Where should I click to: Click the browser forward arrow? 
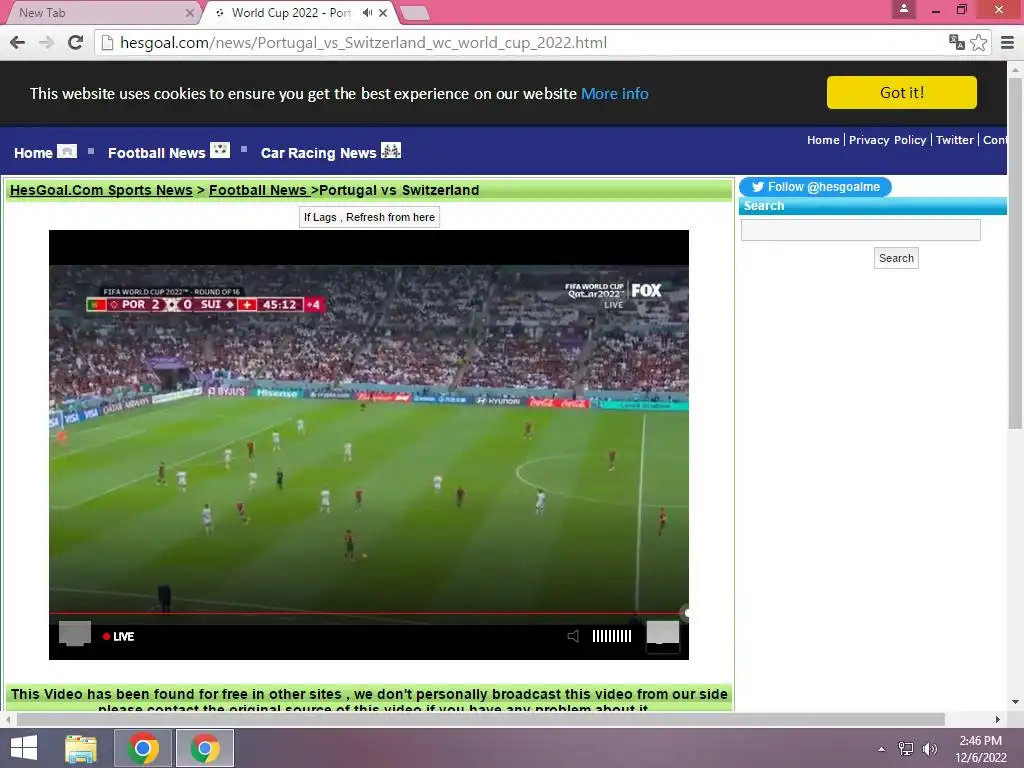pyautogui.click(x=46, y=42)
